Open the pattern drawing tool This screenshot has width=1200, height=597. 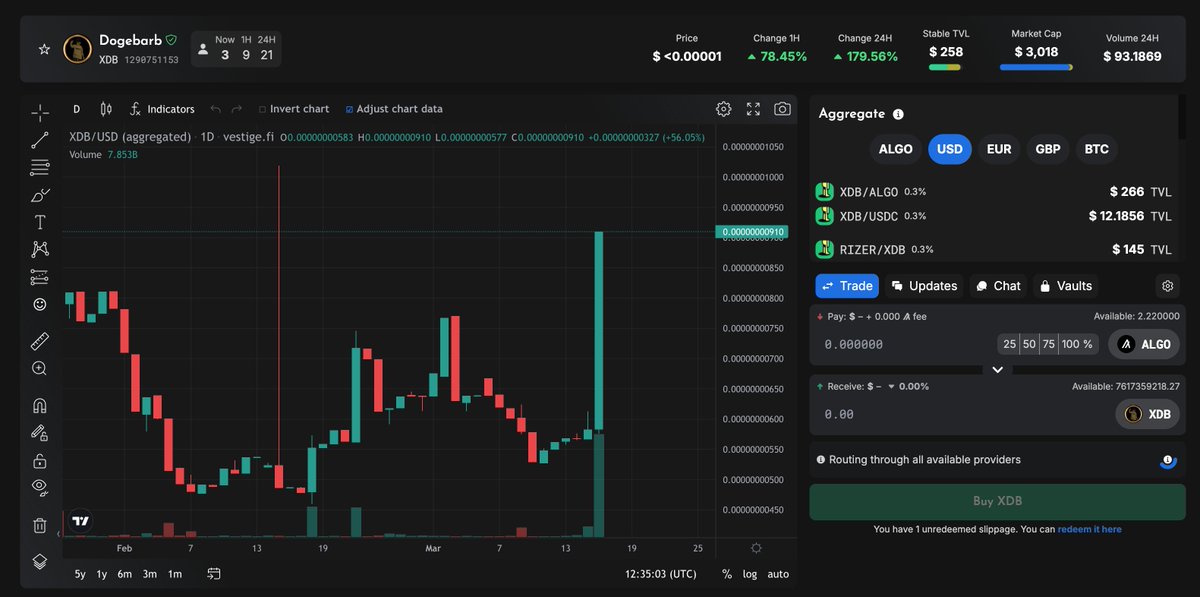(x=39, y=249)
